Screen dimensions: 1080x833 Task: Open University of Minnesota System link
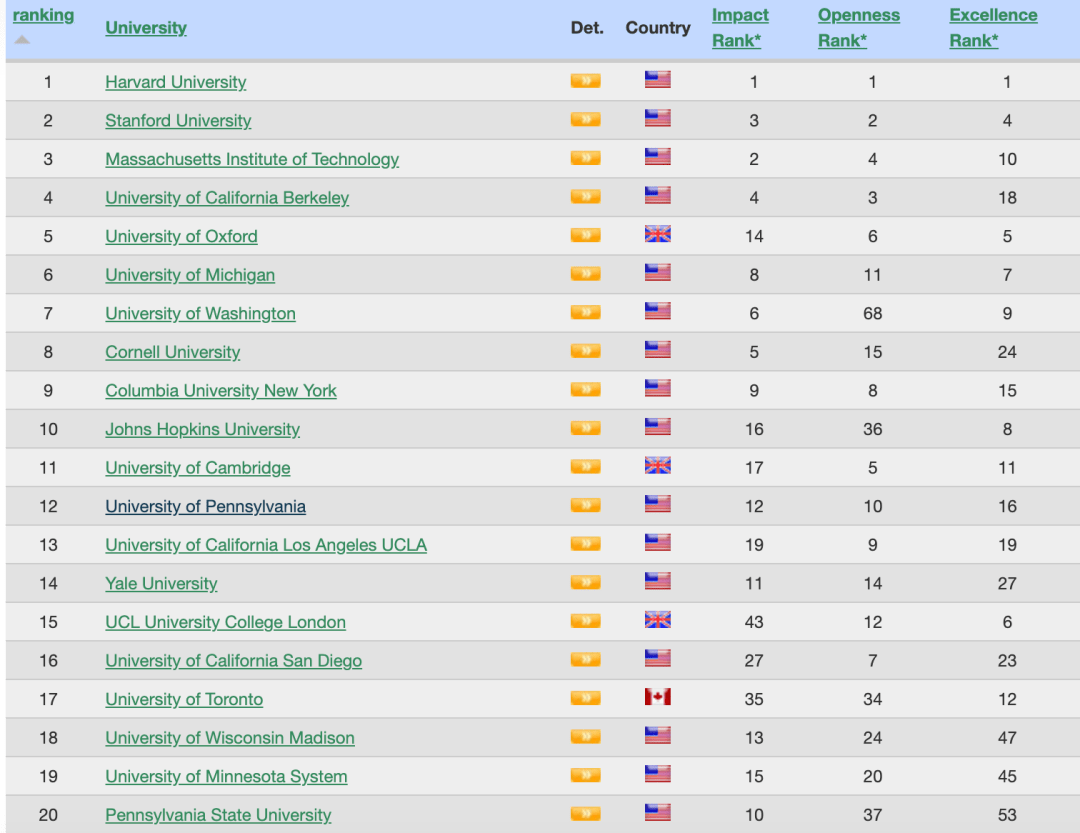point(226,777)
